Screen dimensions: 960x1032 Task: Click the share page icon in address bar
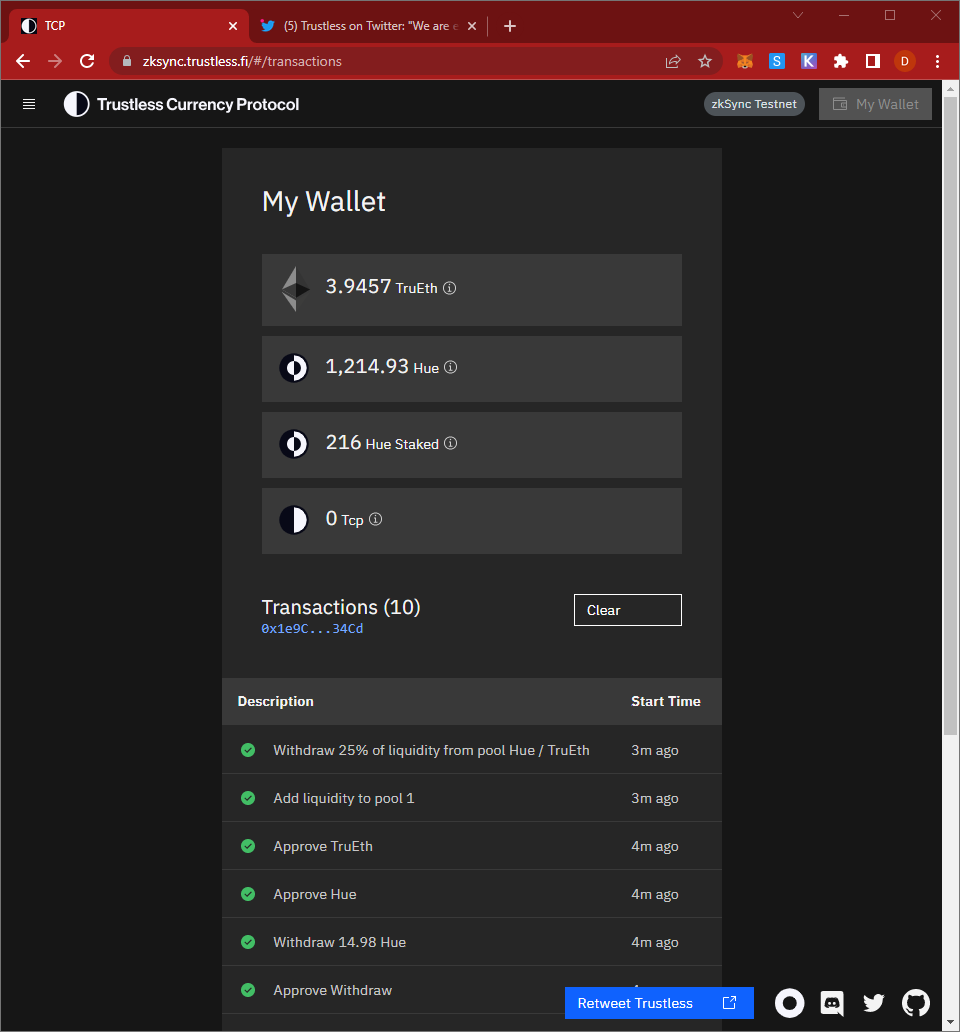pos(672,61)
